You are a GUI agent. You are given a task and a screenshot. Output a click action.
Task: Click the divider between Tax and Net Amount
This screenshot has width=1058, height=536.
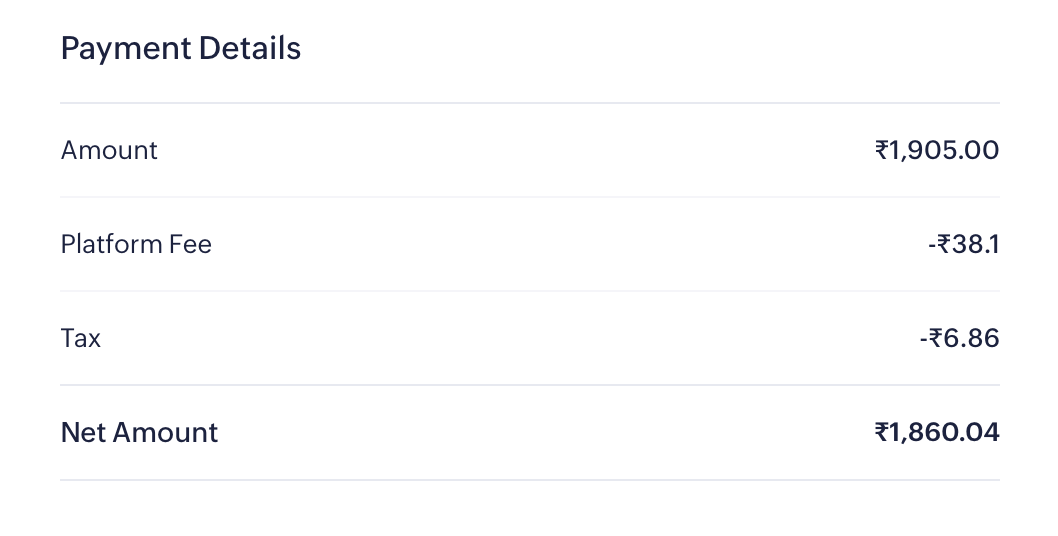tap(529, 385)
